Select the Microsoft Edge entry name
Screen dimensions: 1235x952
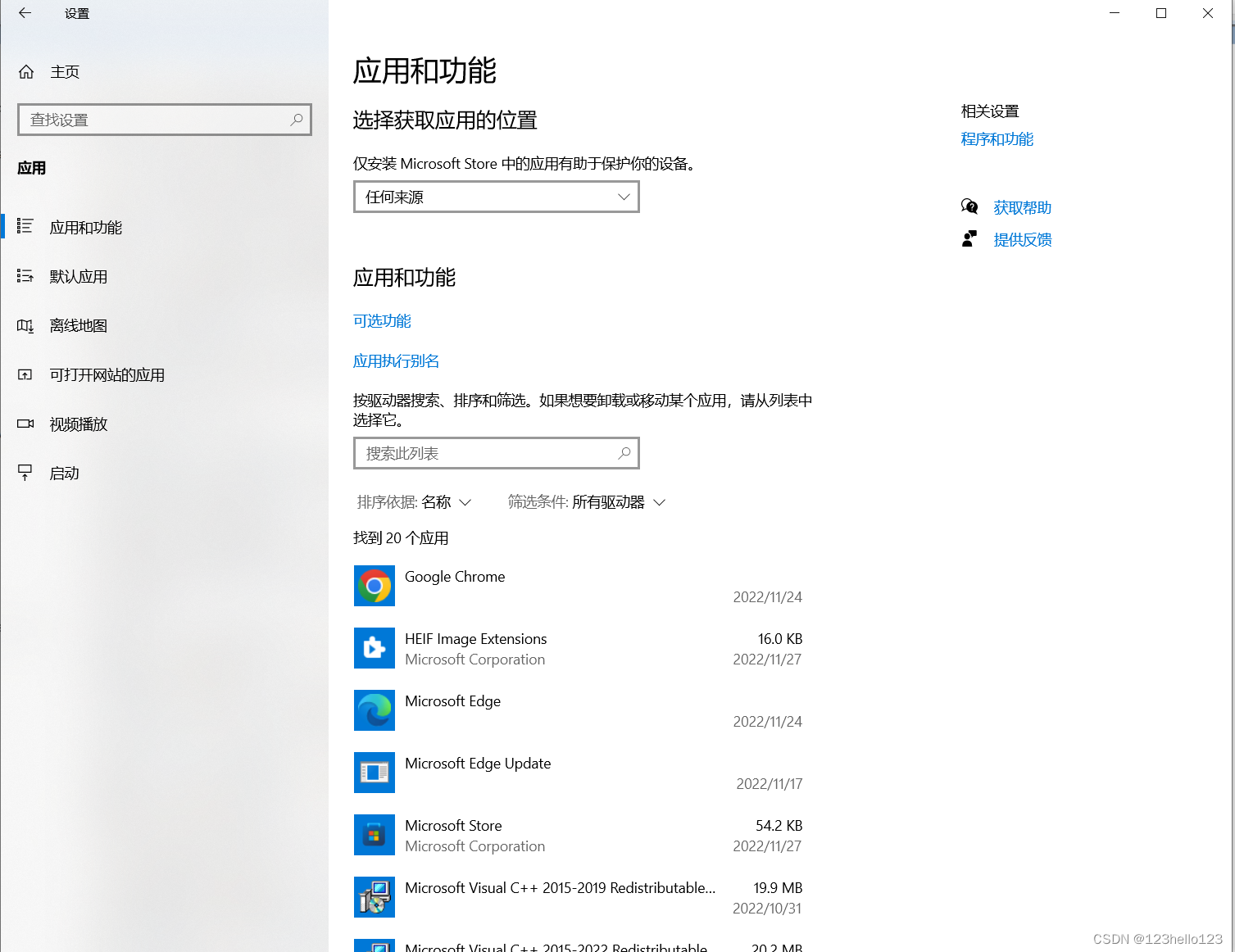click(x=452, y=701)
